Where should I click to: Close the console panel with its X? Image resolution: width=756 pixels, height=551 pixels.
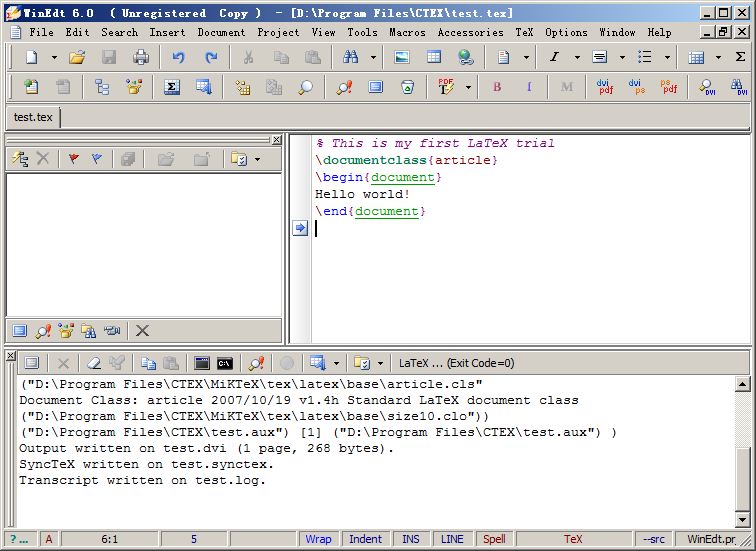coord(11,356)
